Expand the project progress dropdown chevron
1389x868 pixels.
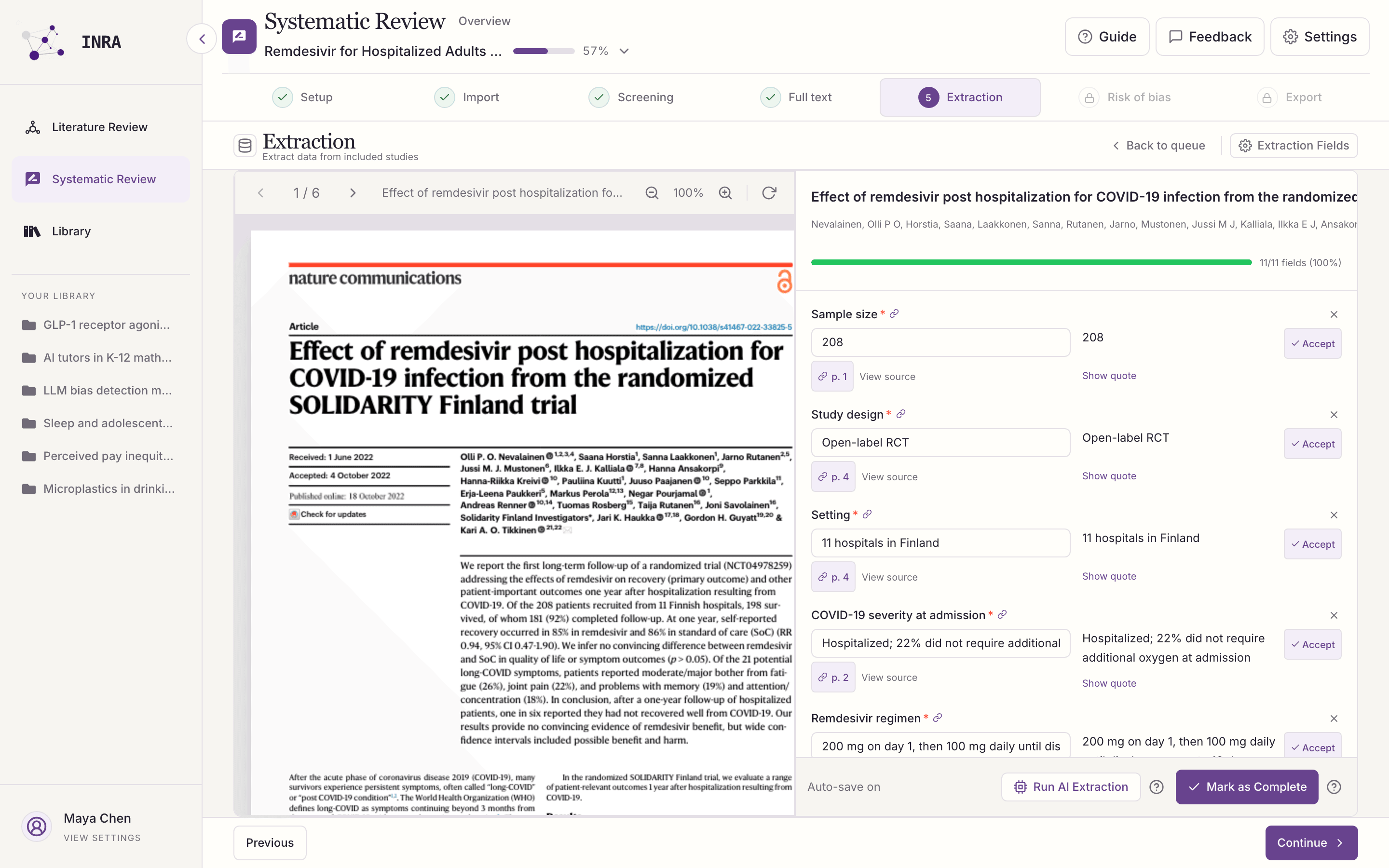point(624,51)
